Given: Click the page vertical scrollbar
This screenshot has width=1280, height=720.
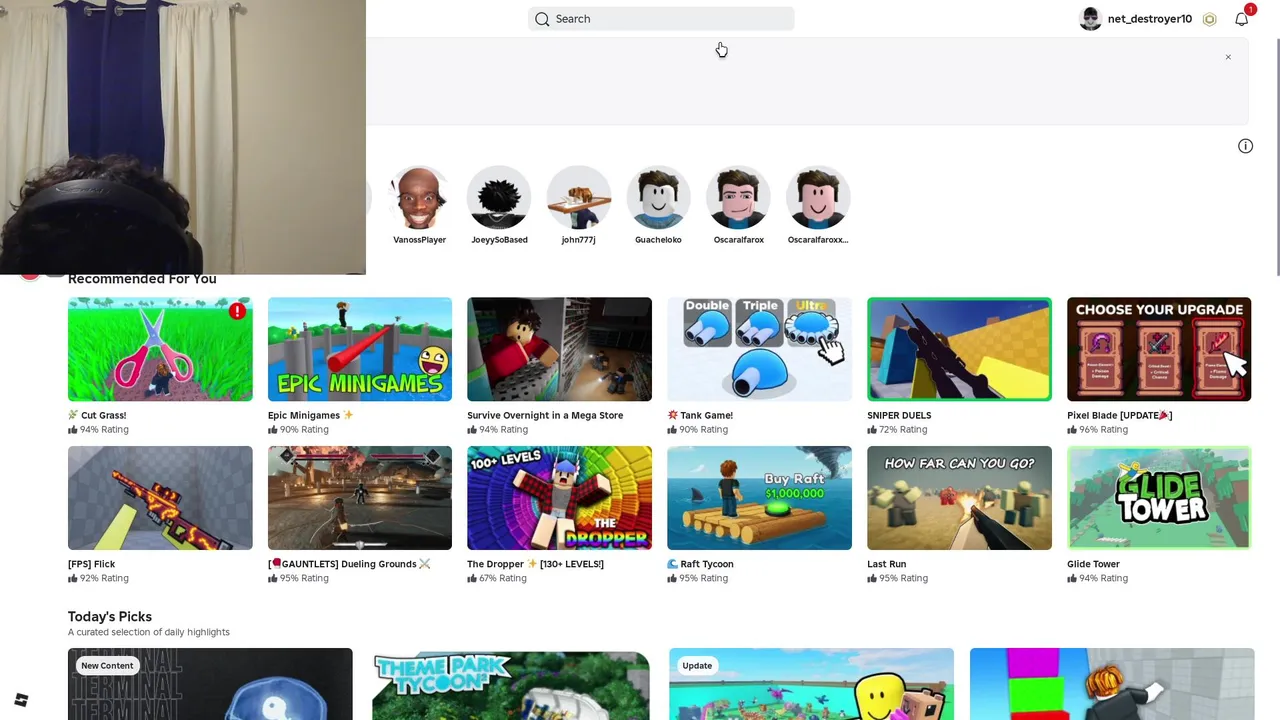Looking at the screenshot, I should 1276,155.
